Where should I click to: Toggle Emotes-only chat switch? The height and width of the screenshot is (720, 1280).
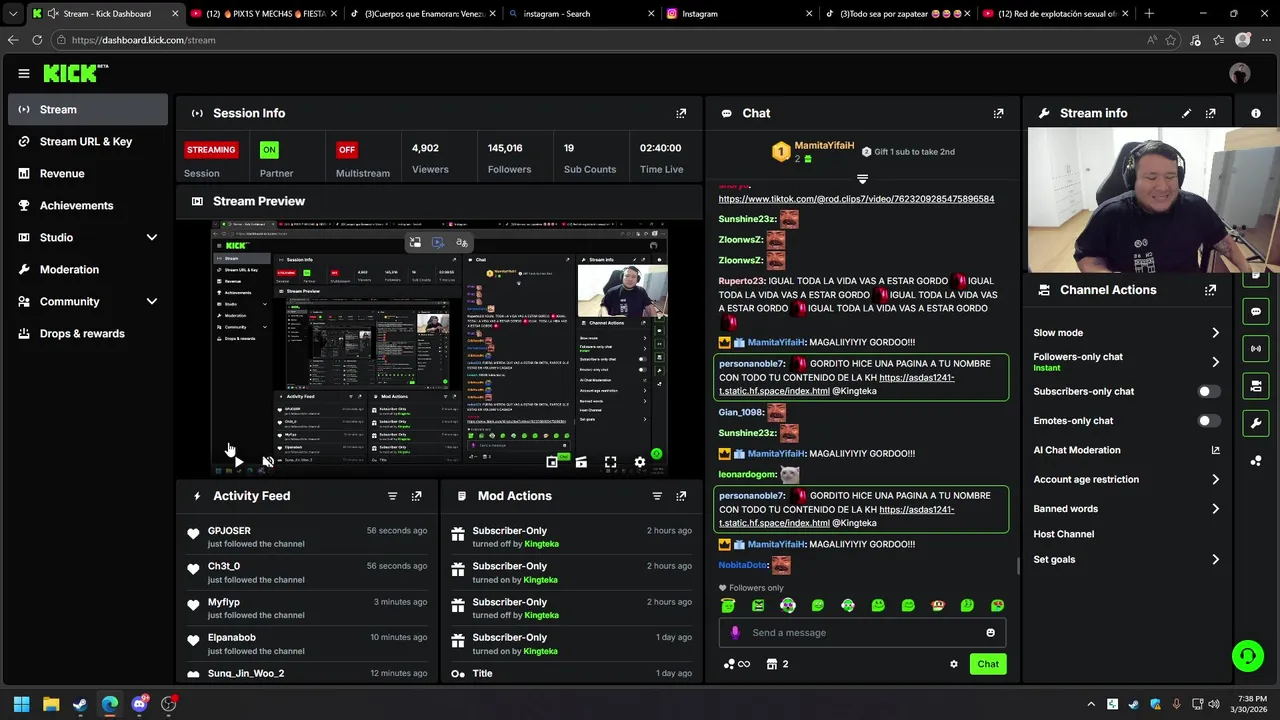click(x=1209, y=421)
